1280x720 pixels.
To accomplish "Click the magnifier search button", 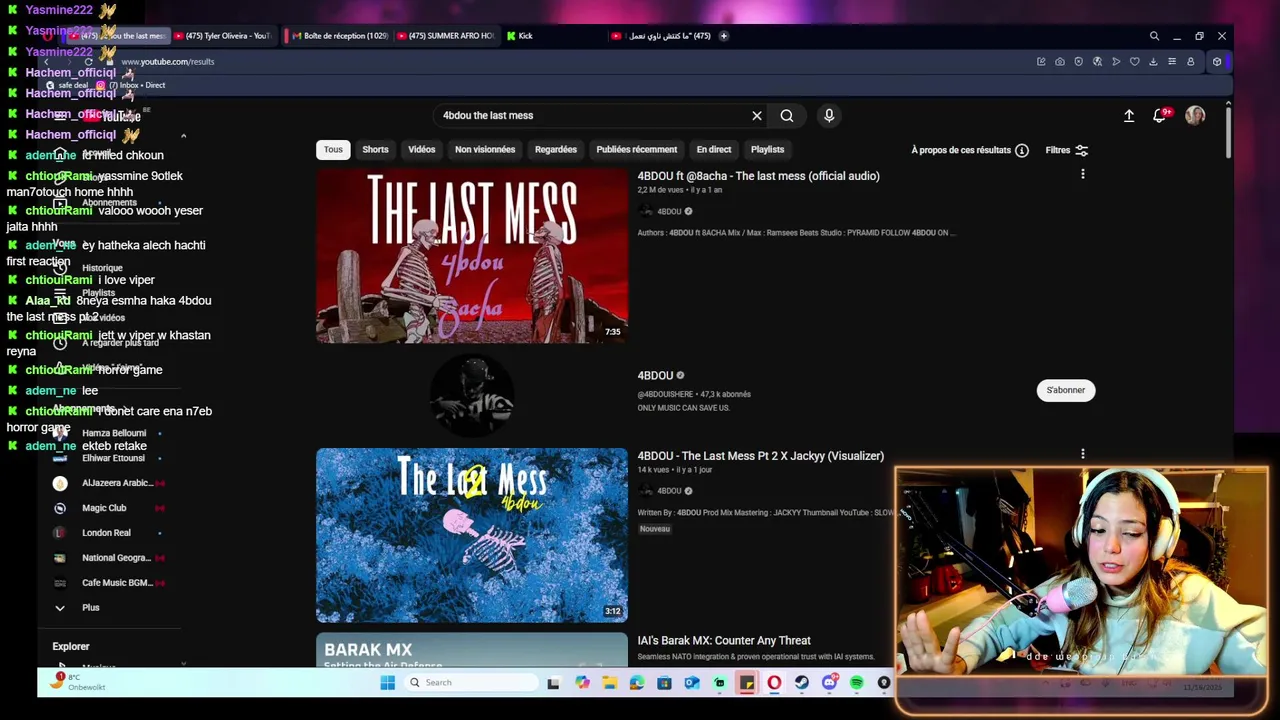I will pos(787,115).
